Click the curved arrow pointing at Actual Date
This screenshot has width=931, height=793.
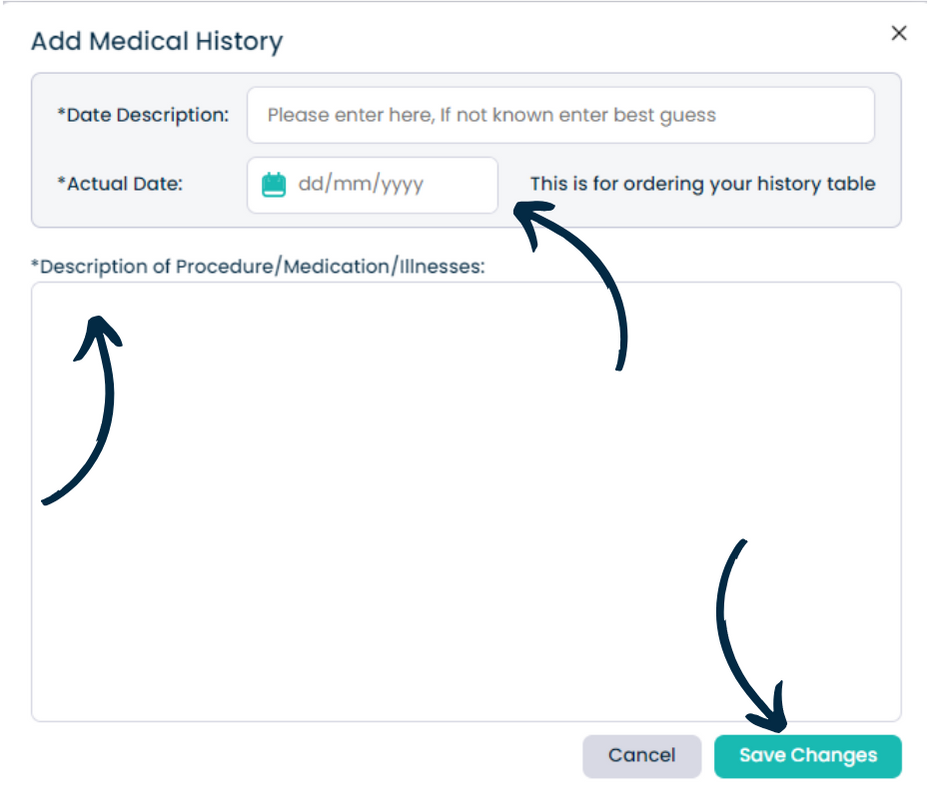tap(570, 286)
